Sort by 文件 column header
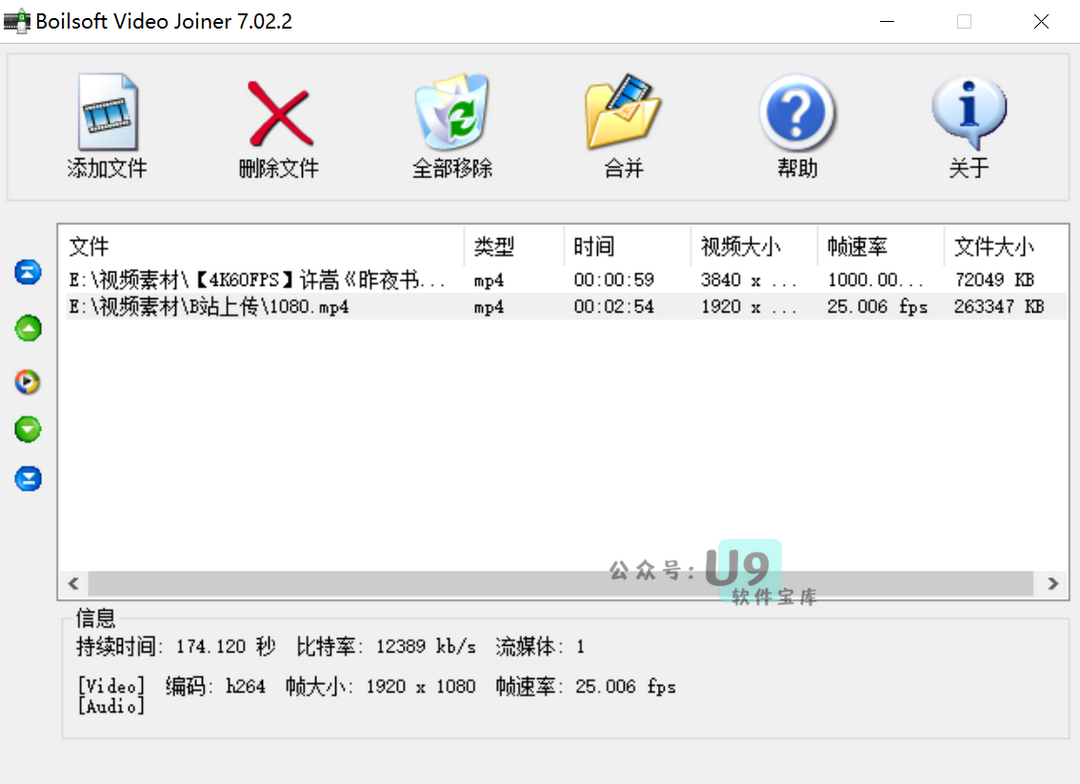 tap(262, 246)
